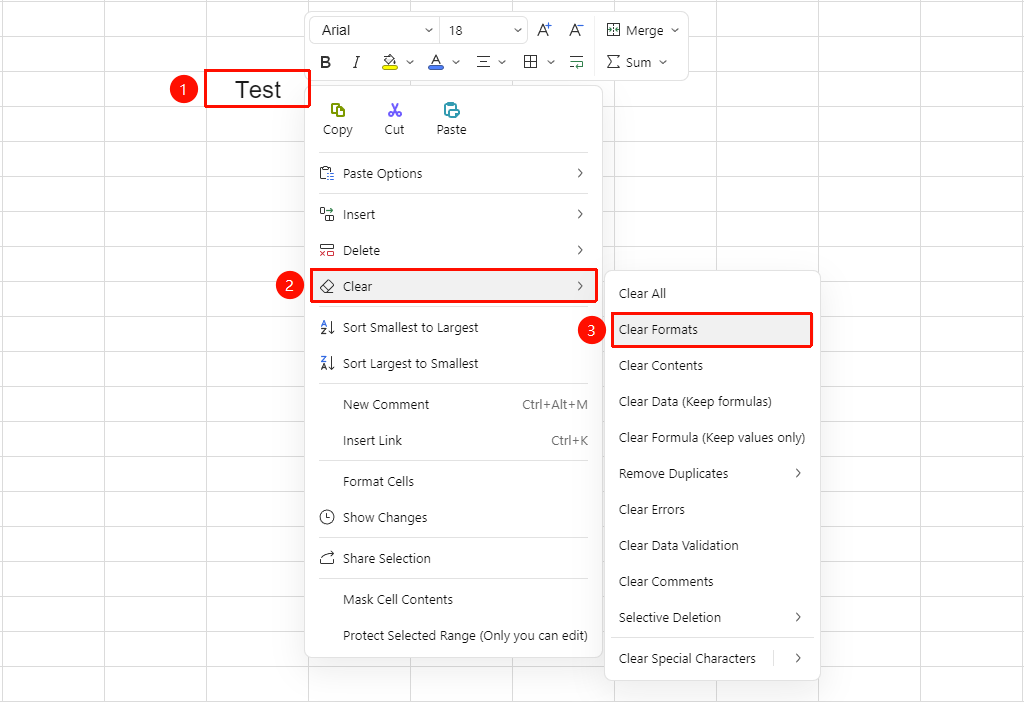Choose Sort Largest to Smallest

pyautogui.click(x=453, y=363)
